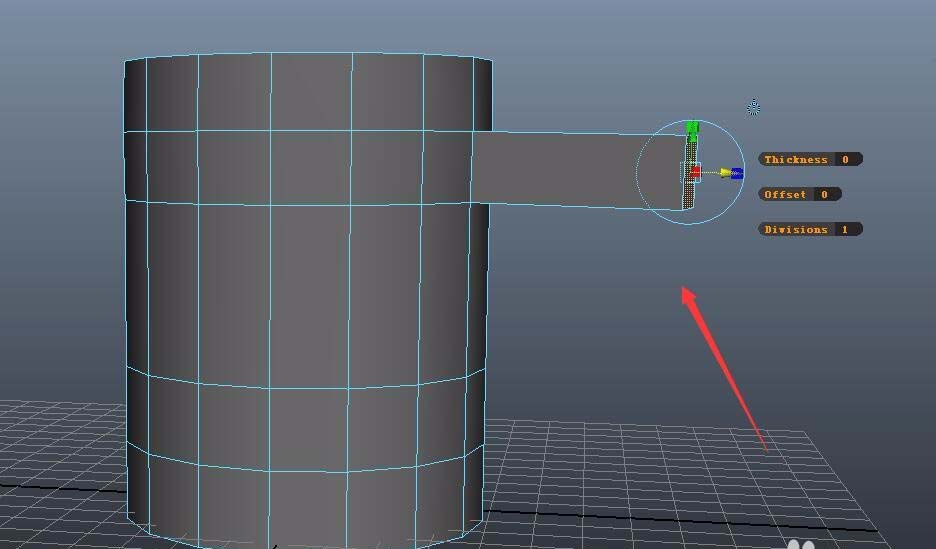Click the red X-axis manipulator handle

tap(695, 172)
